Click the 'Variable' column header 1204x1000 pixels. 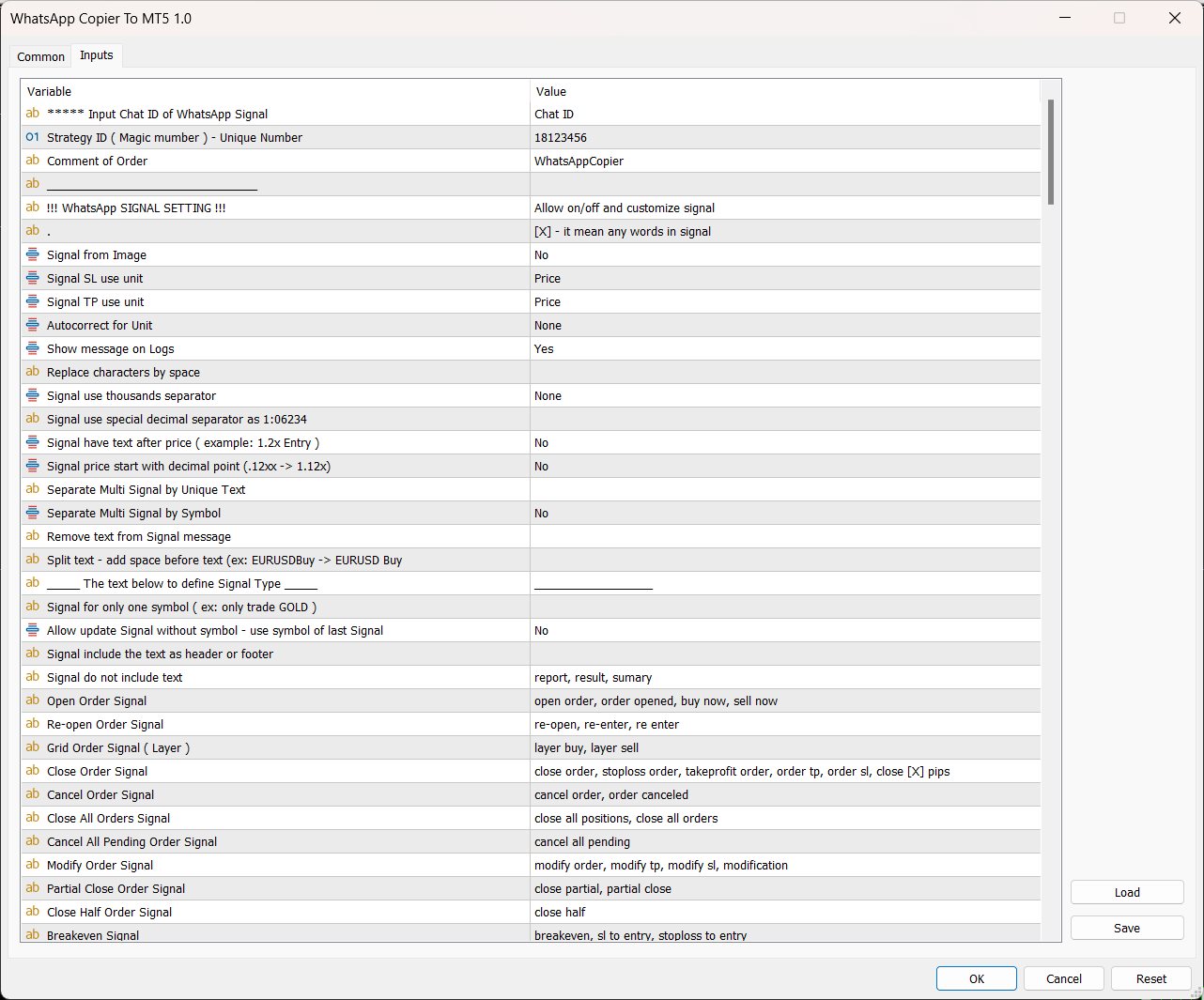click(x=275, y=91)
